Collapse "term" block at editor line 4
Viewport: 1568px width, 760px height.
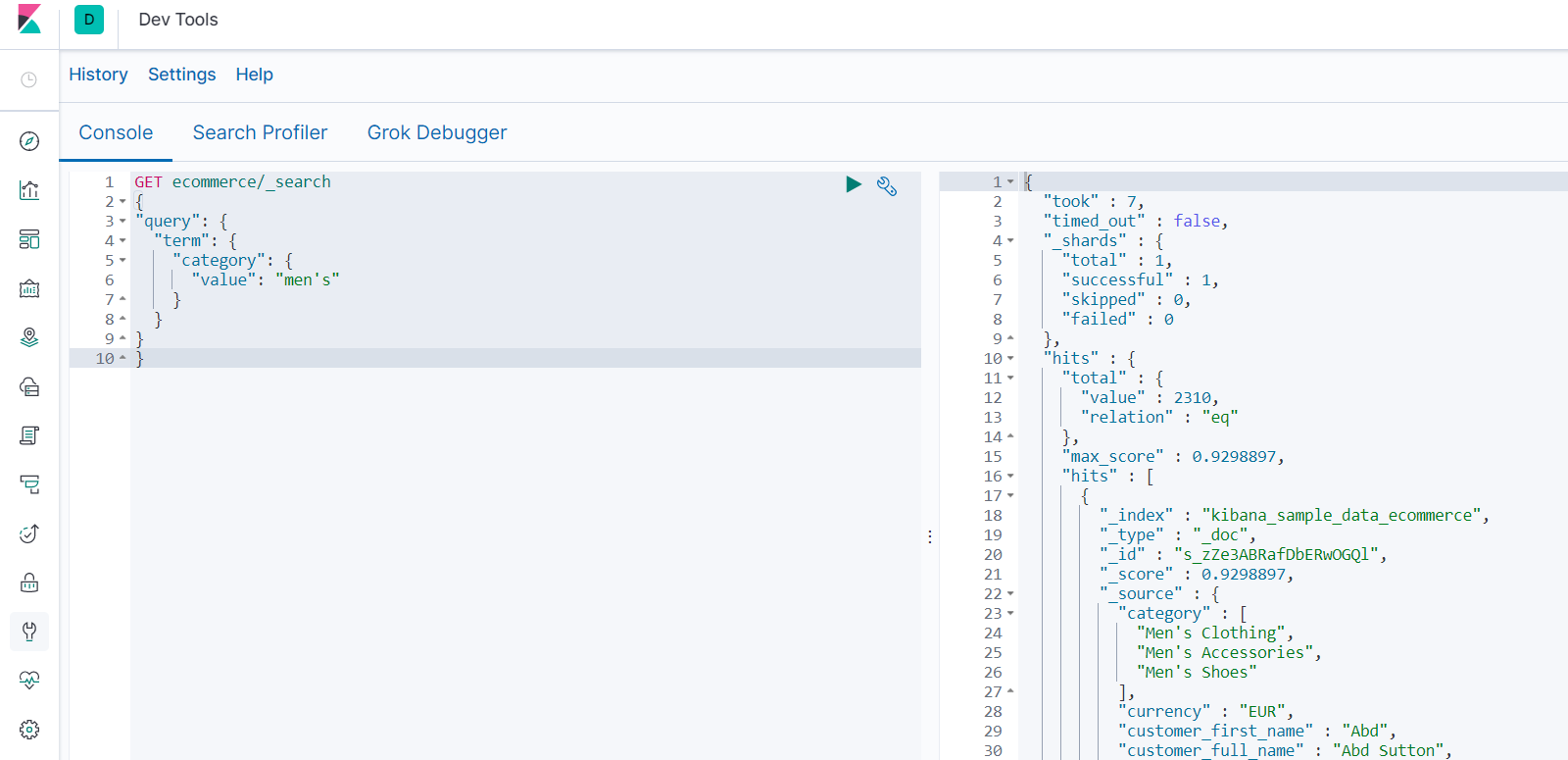click(122, 241)
